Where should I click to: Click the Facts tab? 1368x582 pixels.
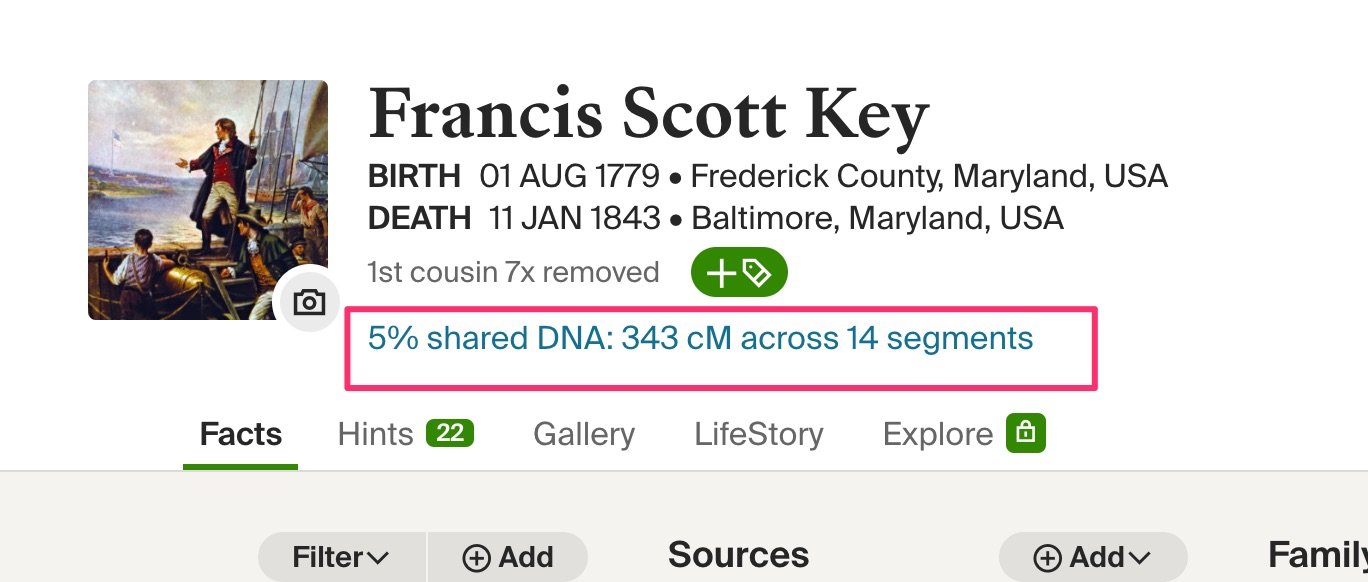pyautogui.click(x=240, y=433)
